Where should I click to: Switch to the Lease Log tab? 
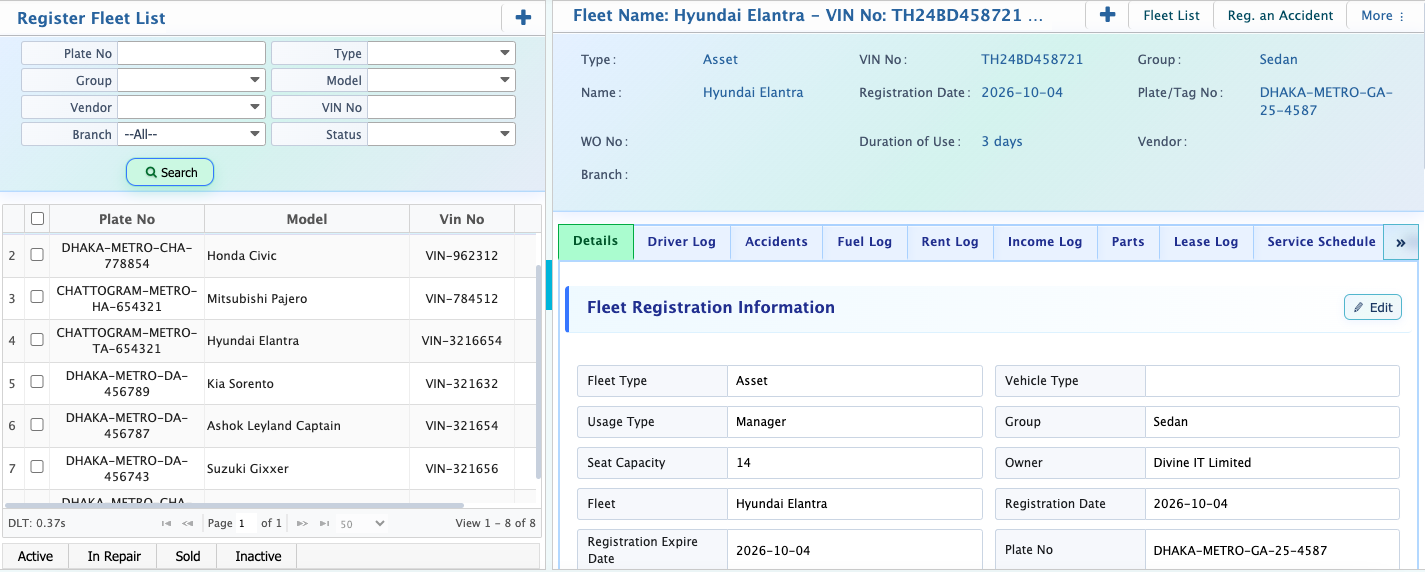coord(1206,242)
